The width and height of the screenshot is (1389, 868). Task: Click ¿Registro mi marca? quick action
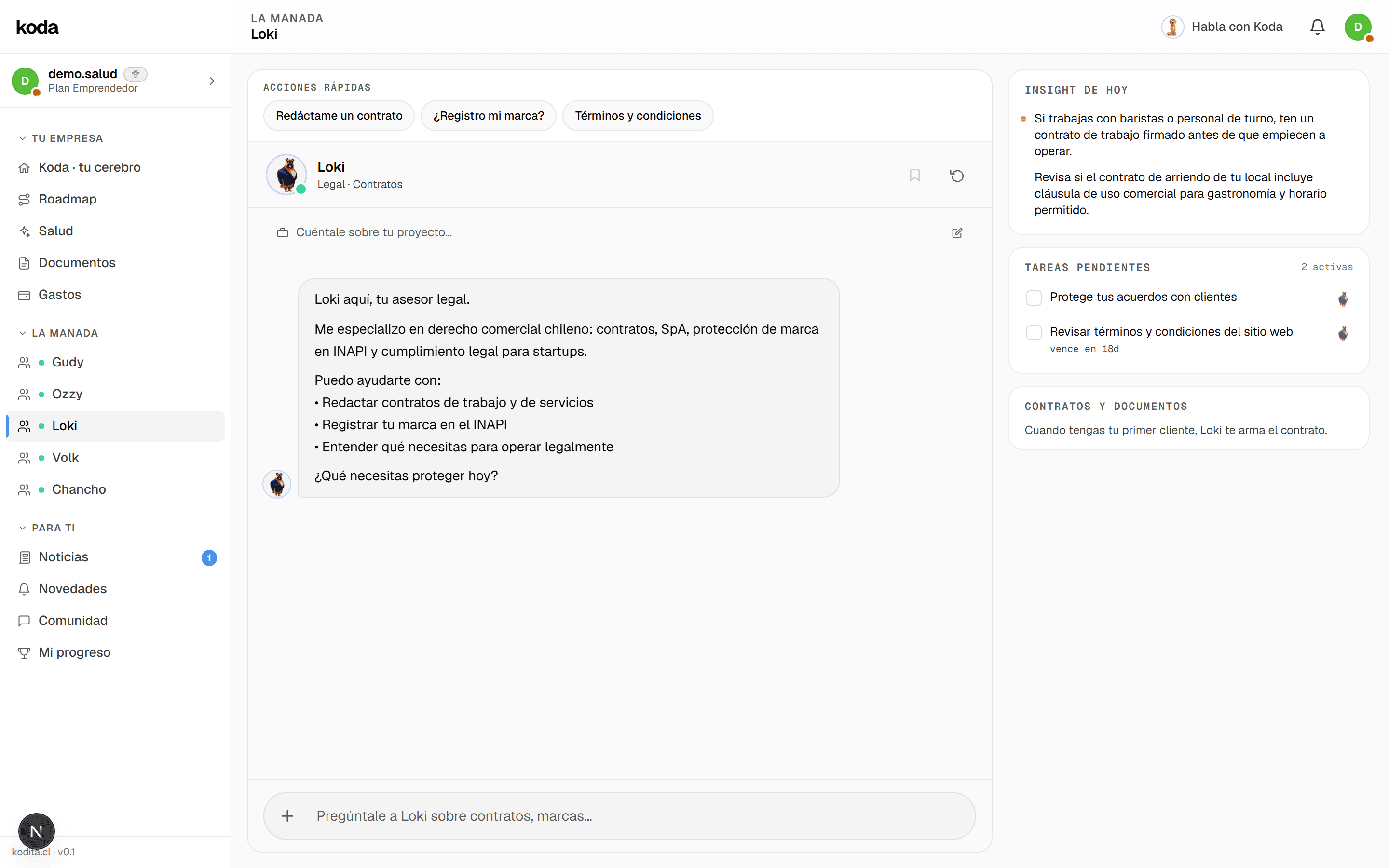coord(489,116)
